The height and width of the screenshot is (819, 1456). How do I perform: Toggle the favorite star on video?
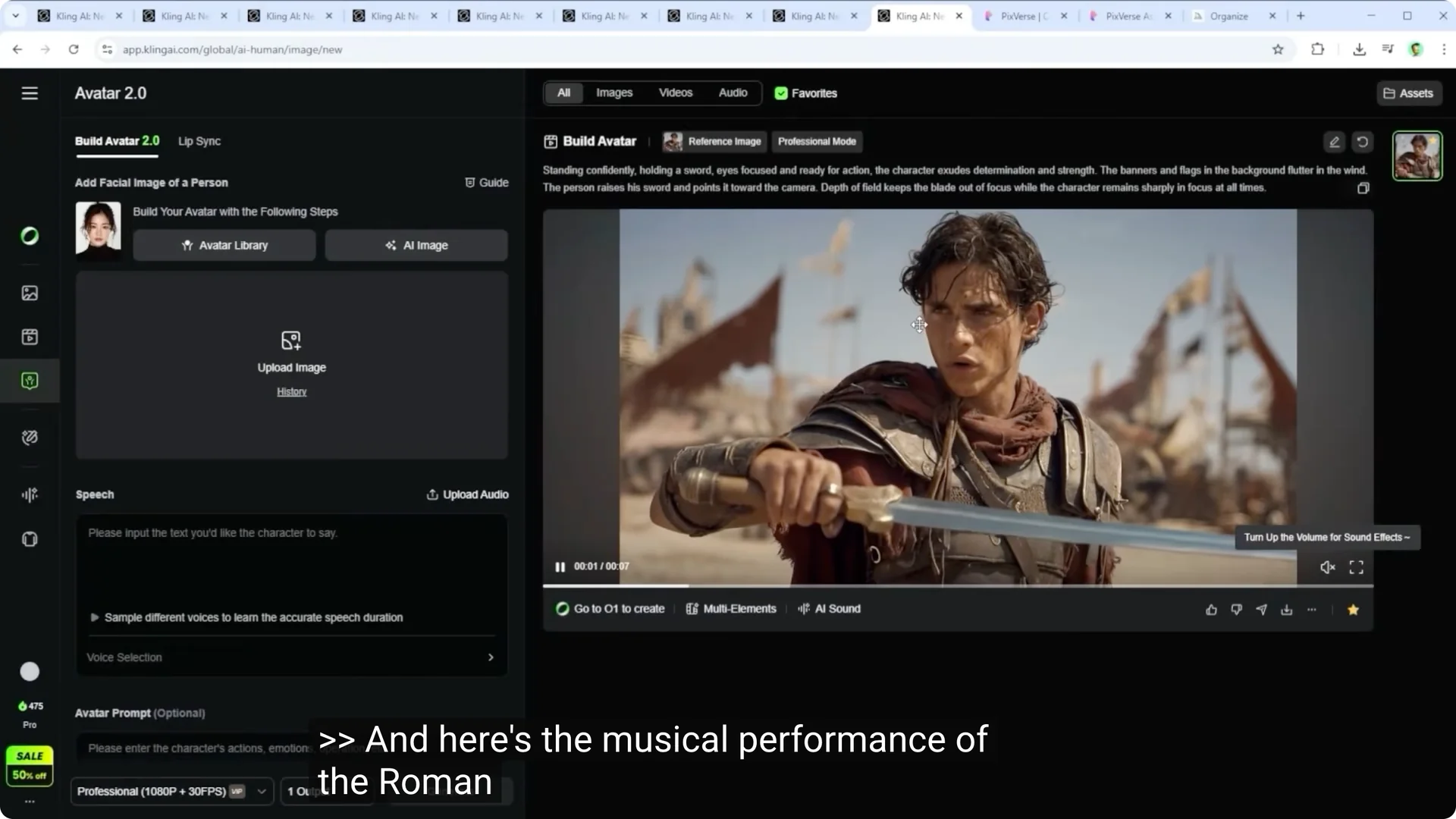[x=1353, y=610]
